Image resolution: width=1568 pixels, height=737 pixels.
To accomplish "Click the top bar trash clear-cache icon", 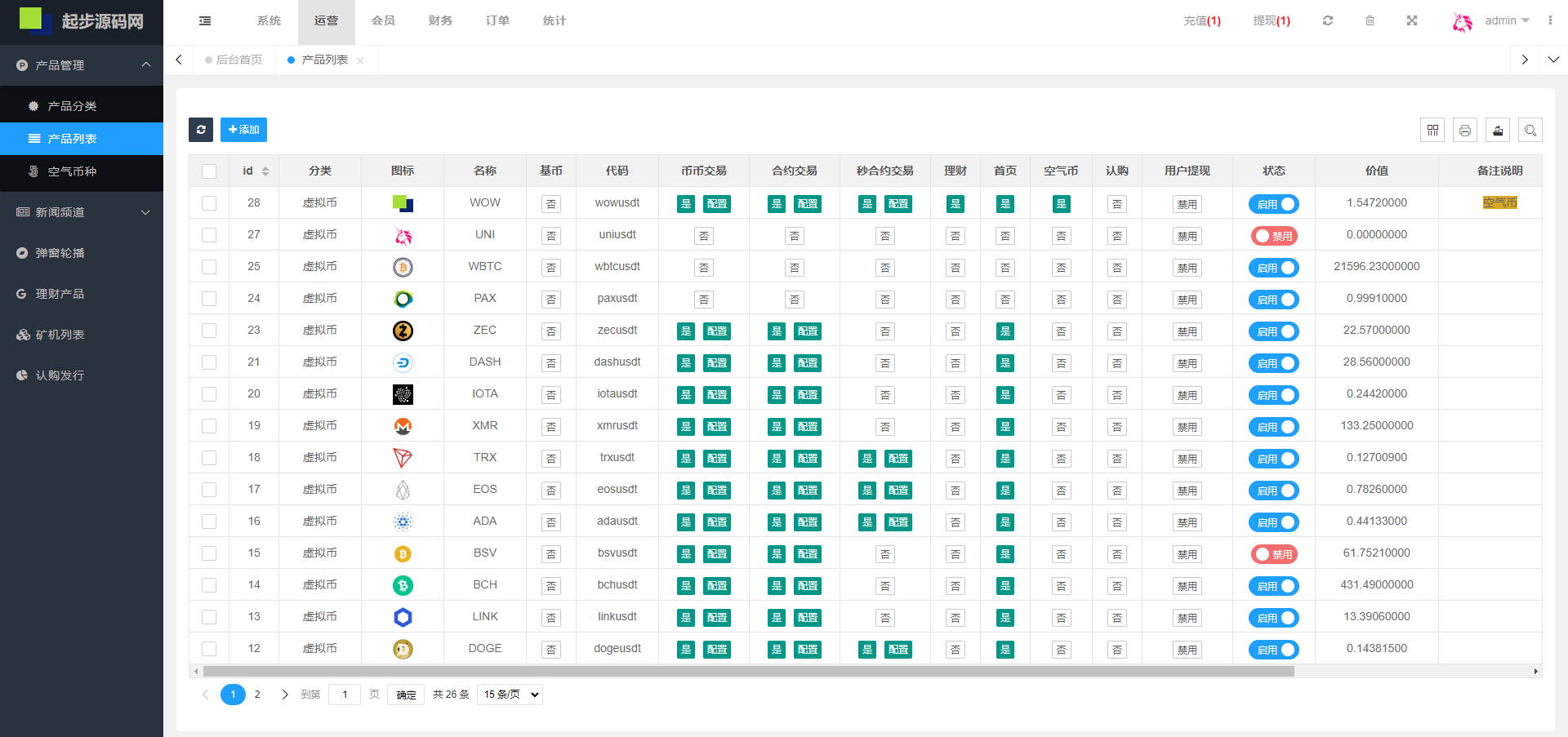I will pos(1370,21).
